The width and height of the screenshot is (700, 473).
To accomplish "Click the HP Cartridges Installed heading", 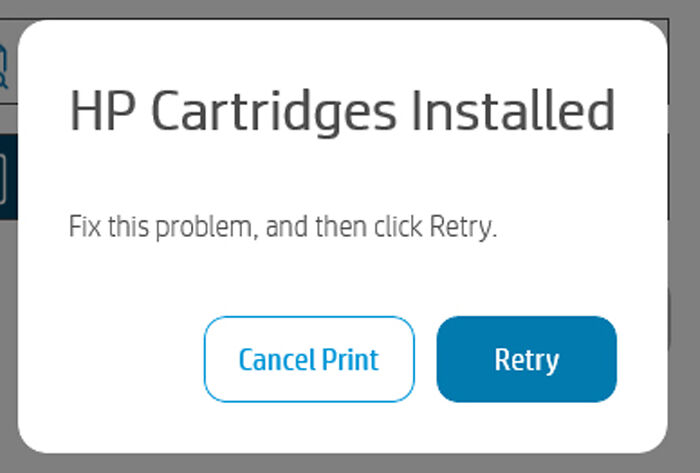I will pos(342,111).
